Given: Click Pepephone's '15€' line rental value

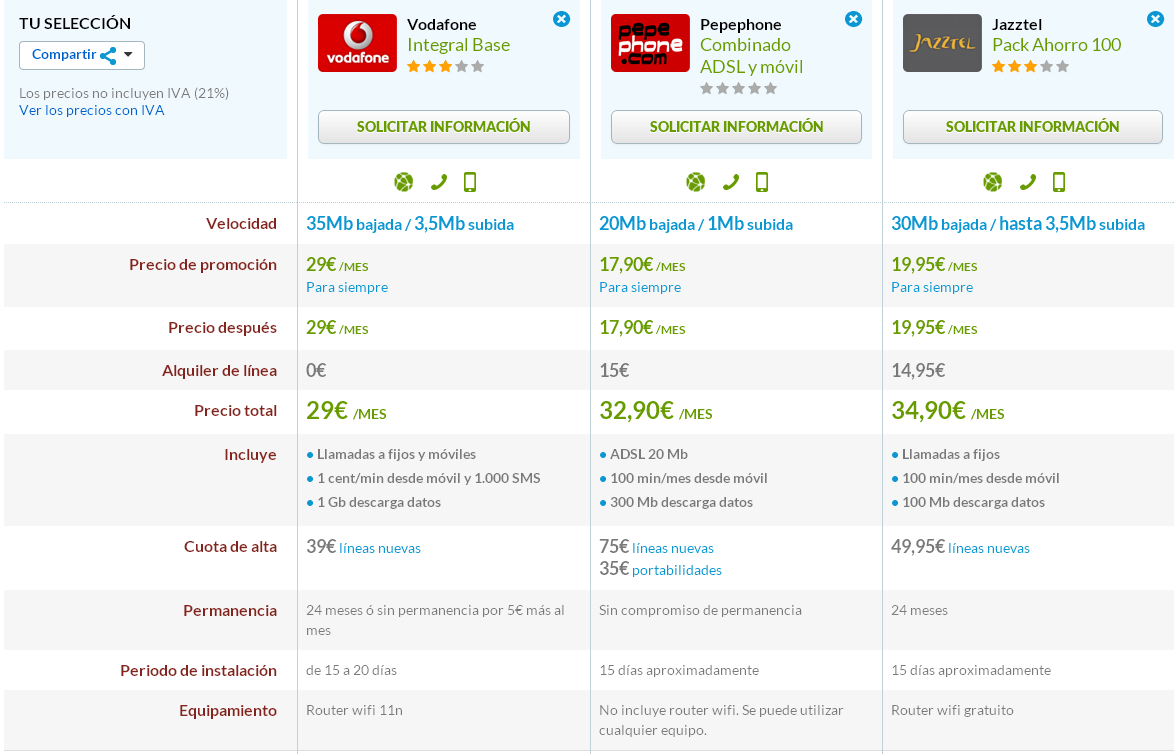Looking at the screenshot, I should [614, 371].
